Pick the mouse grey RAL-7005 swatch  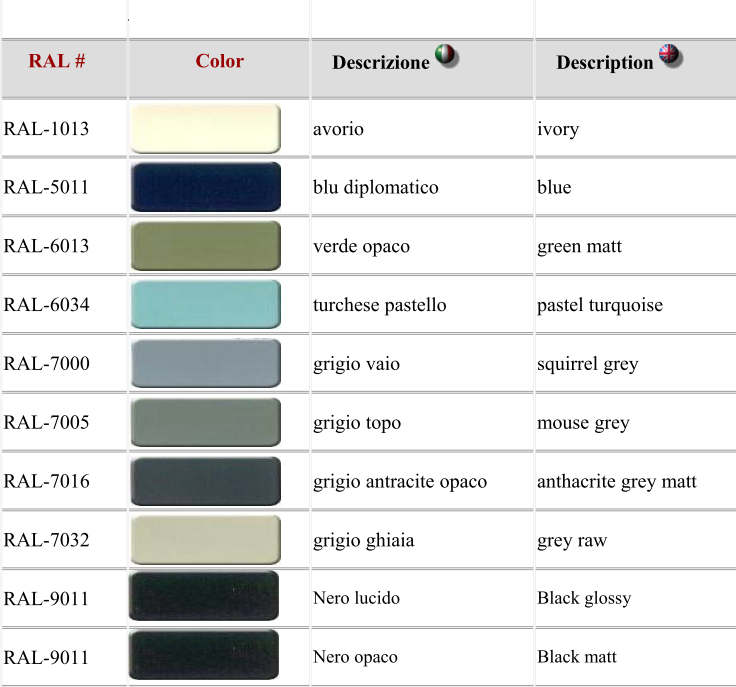(x=206, y=422)
